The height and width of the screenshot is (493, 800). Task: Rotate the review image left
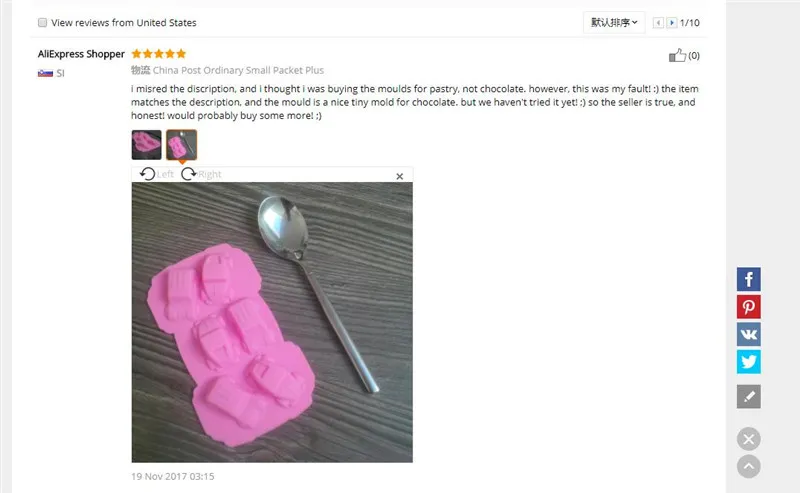point(156,174)
